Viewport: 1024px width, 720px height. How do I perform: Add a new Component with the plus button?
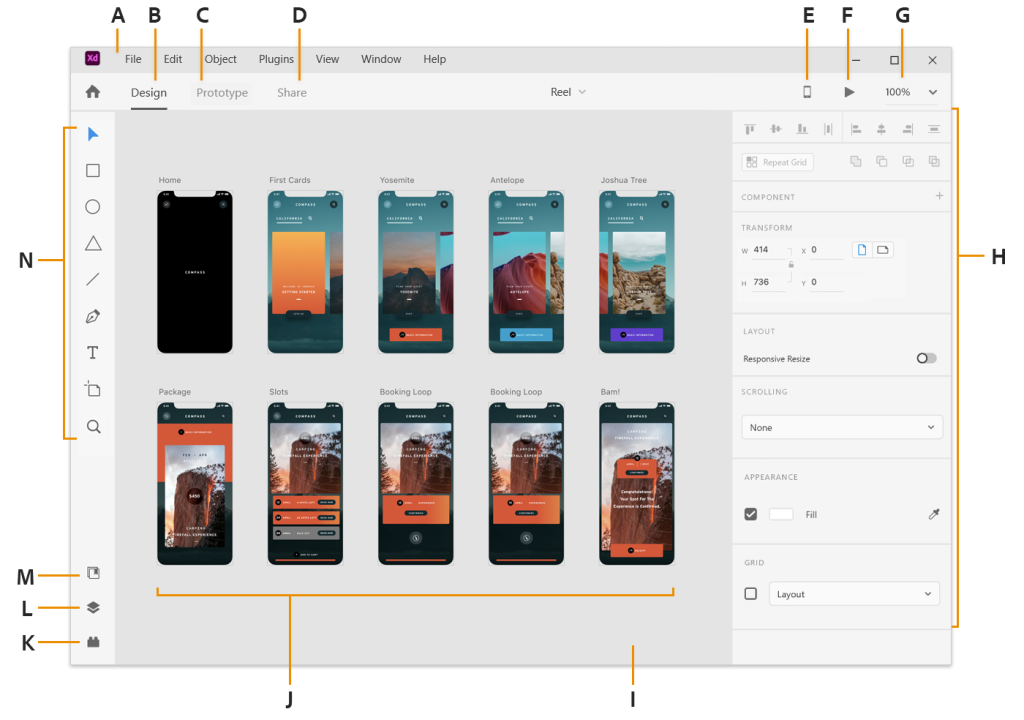(x=939, y=197)
